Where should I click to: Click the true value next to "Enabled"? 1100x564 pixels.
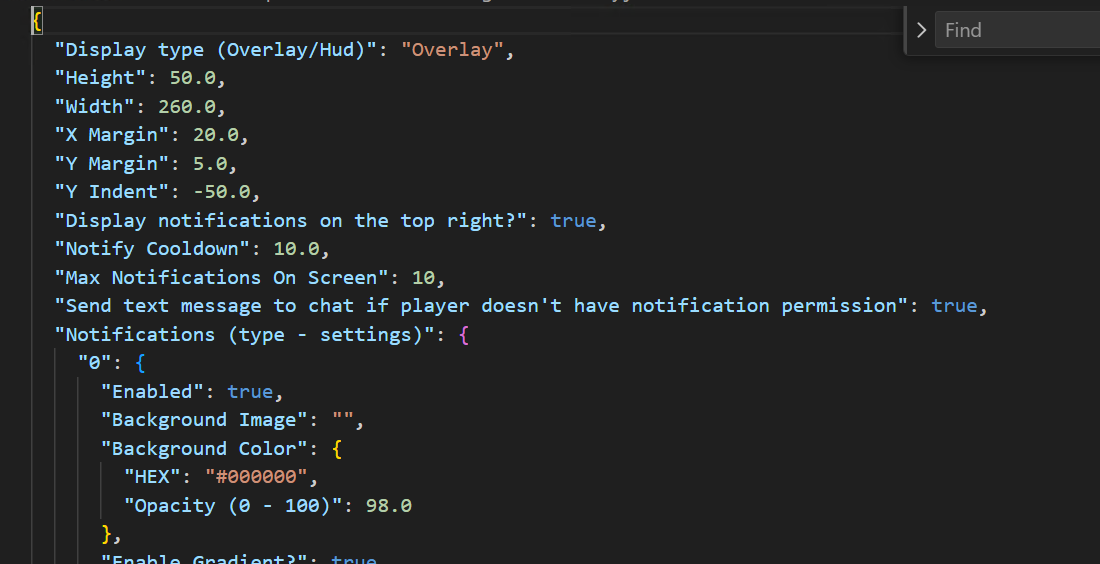249,392
